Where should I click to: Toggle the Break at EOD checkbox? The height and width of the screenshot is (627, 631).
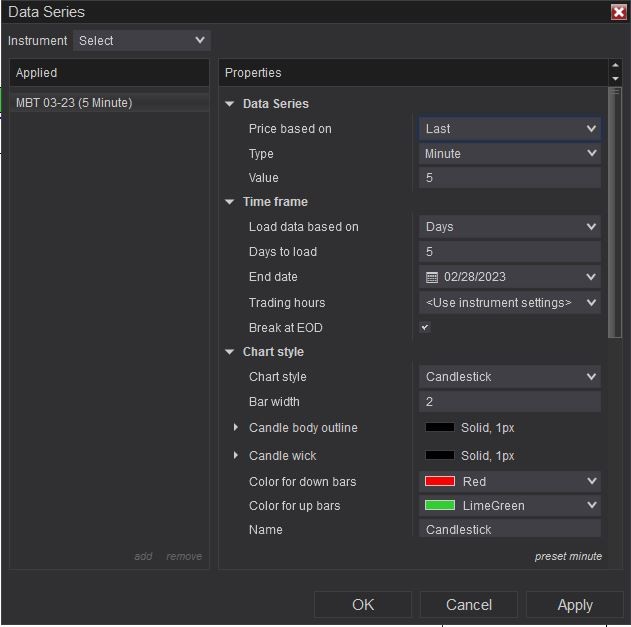(x=425, y=328)
